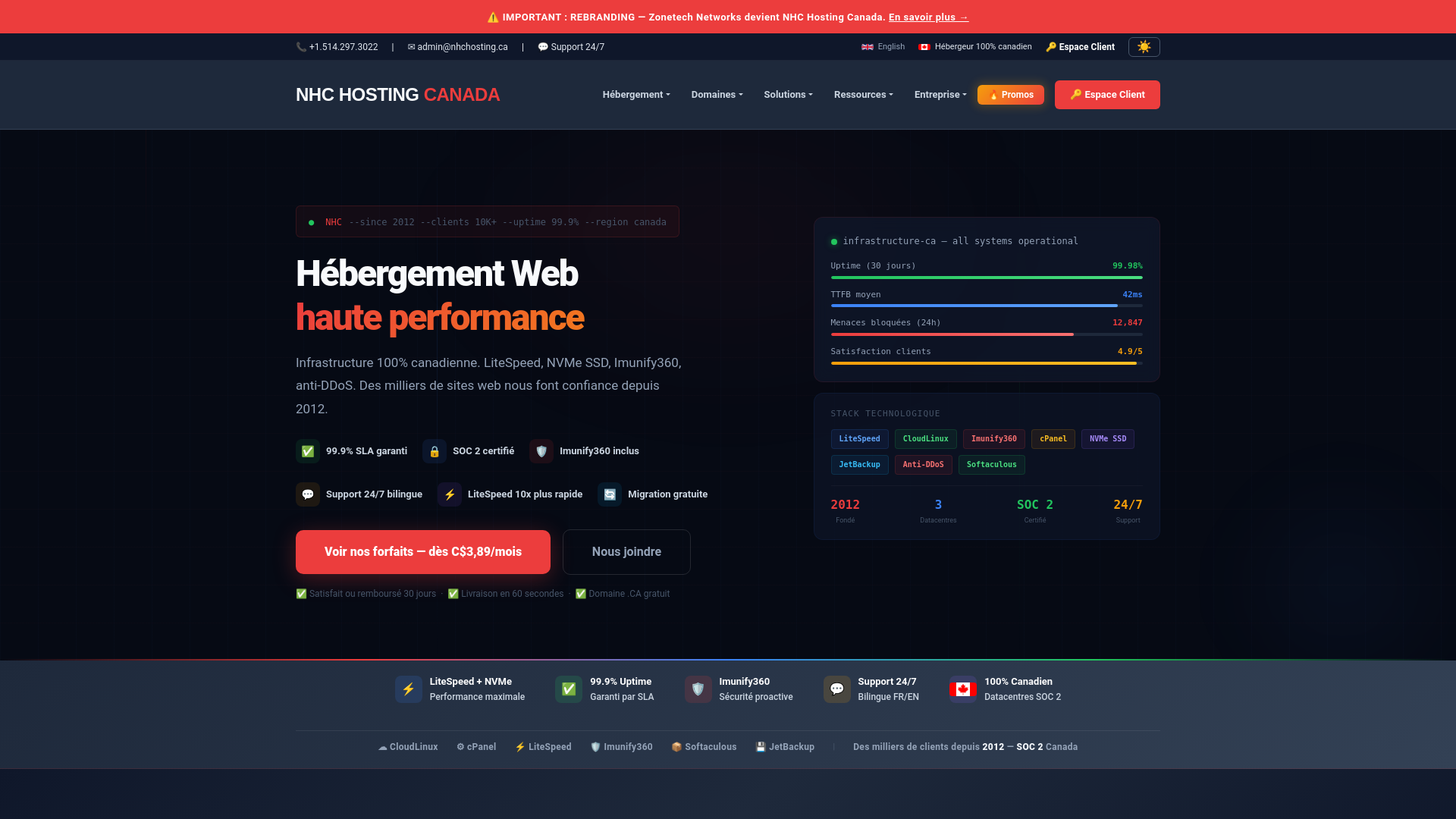Click the floppy icon beside JetBackup in footer strip

(x=761, y=747)
